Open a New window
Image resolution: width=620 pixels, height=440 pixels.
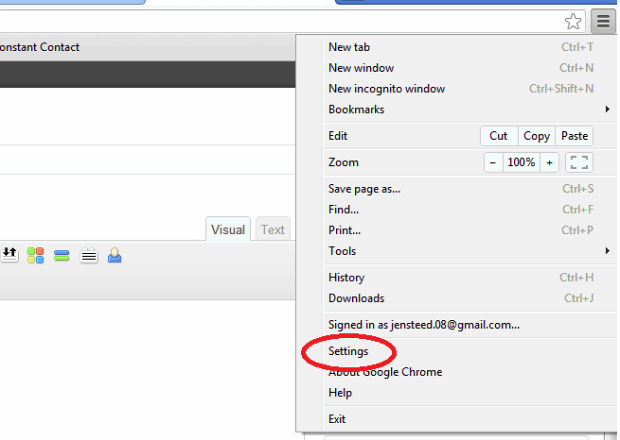point(470,68)
